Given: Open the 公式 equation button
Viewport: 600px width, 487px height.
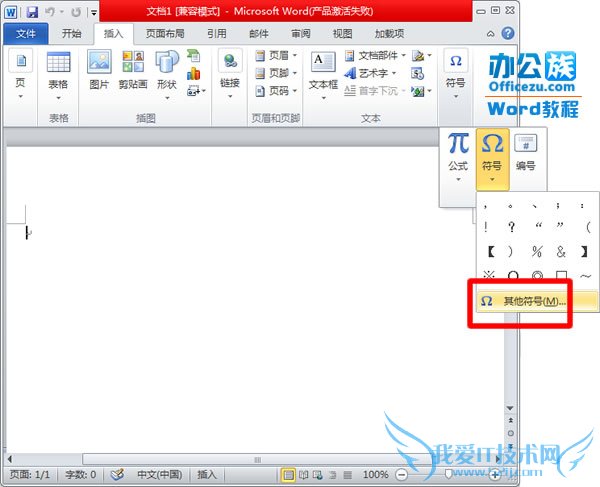Looking at the screenshot, I should 458,157.
